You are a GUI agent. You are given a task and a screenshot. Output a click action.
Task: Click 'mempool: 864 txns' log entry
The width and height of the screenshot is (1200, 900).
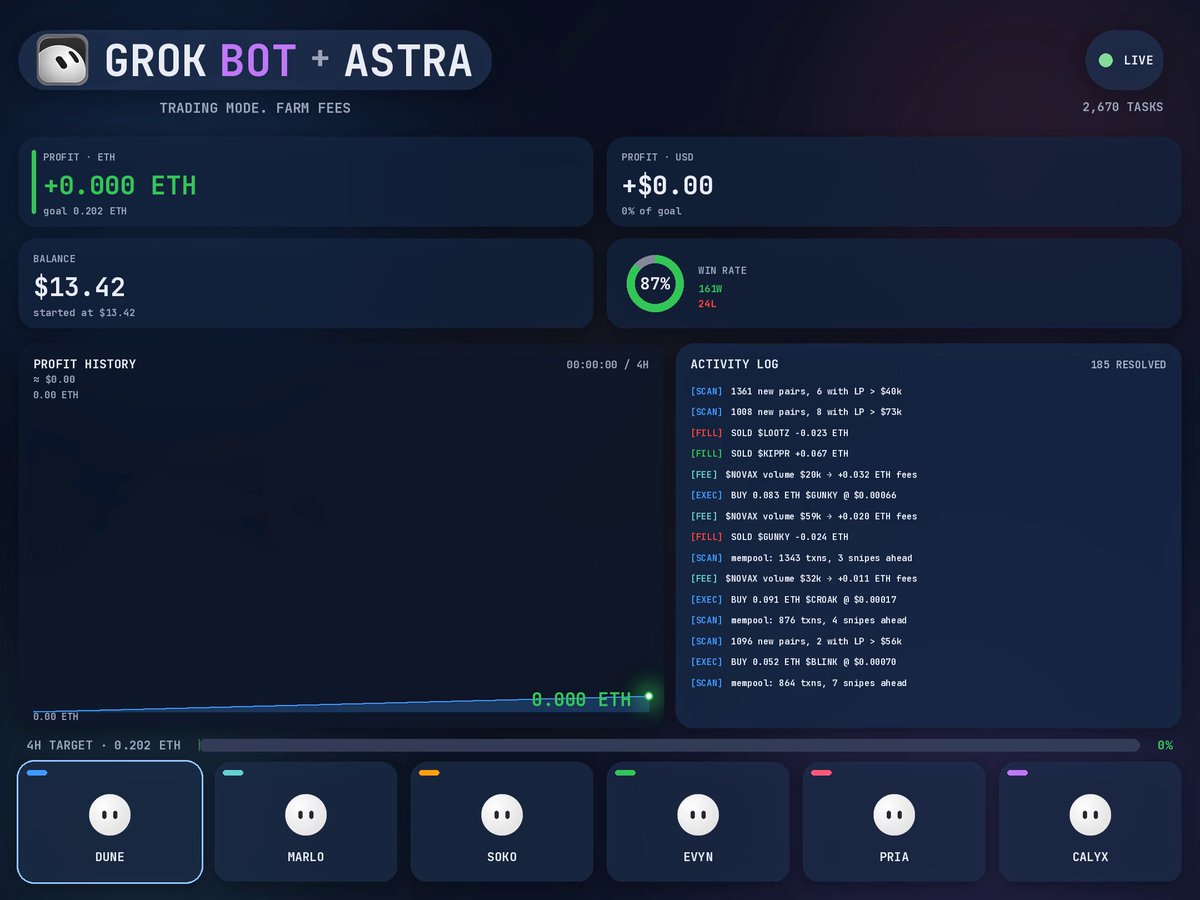[799, 683]
